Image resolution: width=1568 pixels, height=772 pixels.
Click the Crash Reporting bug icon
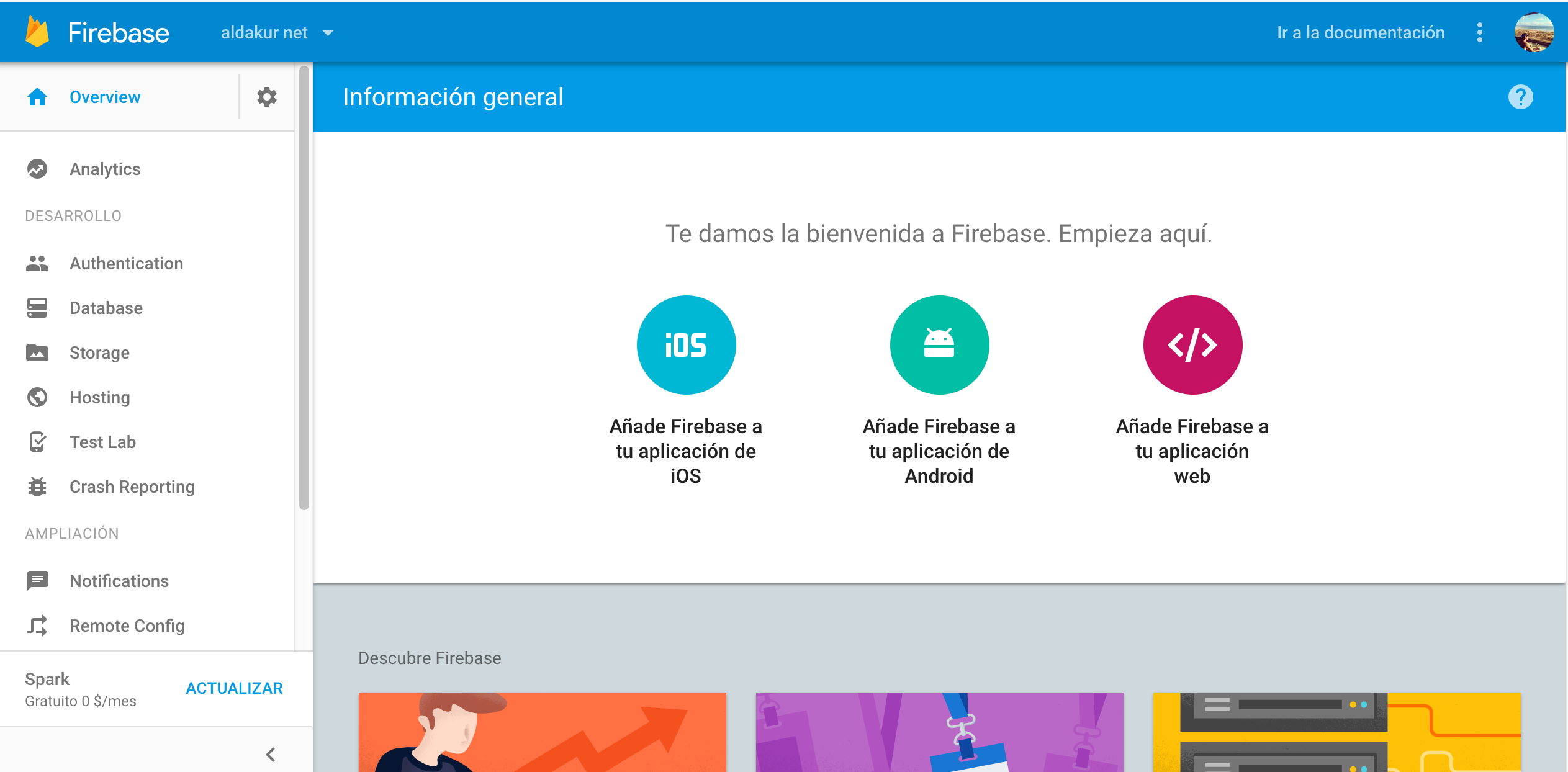coord(37,487)
